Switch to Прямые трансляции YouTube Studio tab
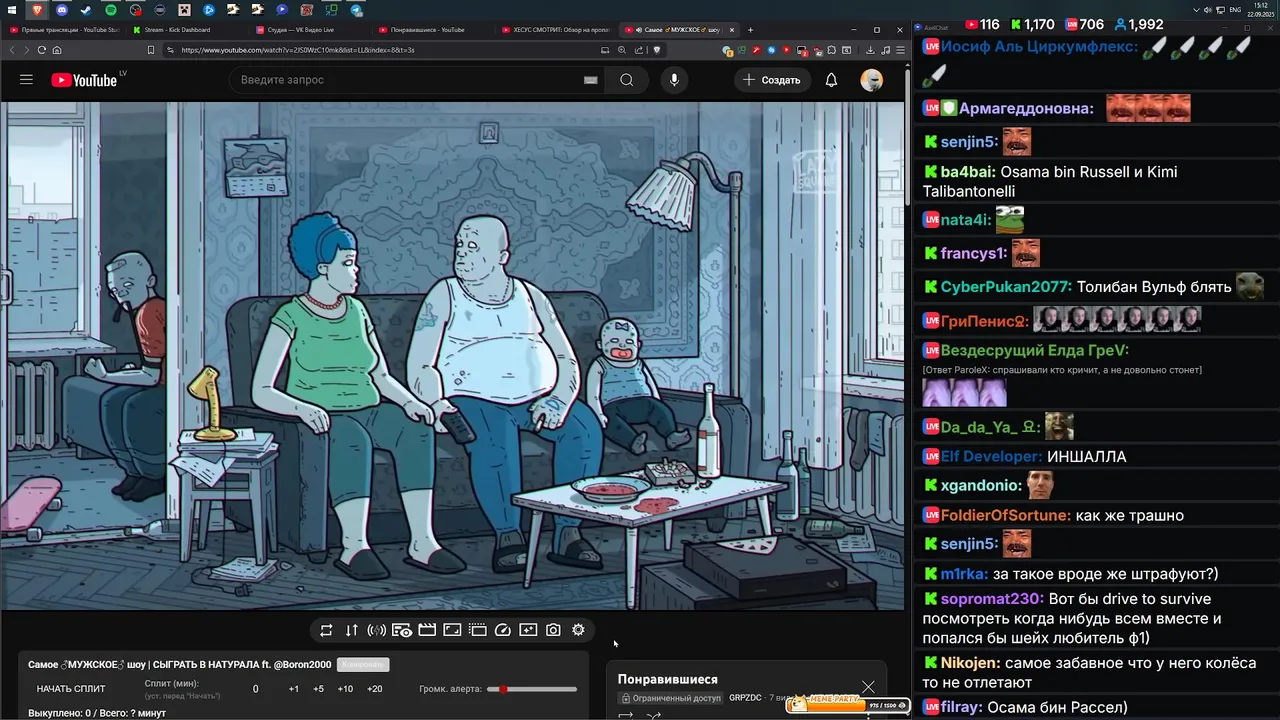This screenshot has width=1280, height=720. [x=64, y=30]
